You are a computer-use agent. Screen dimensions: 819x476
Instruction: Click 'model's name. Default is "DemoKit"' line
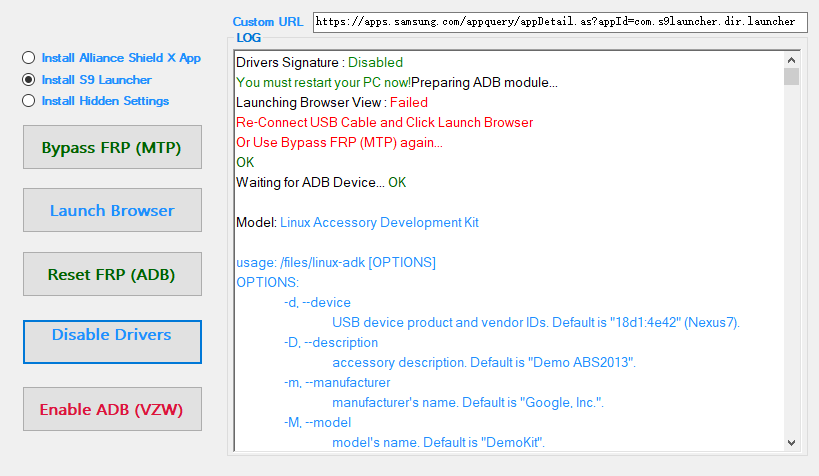438,443
